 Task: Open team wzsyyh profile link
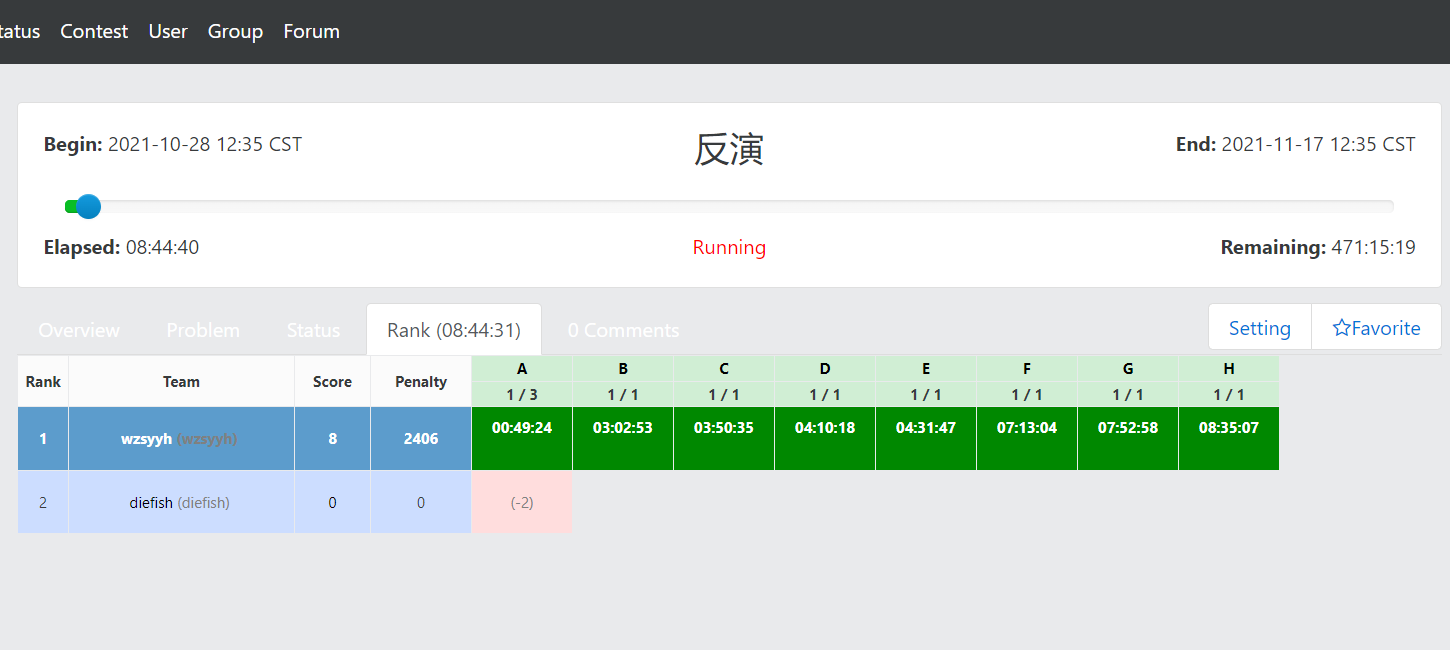tap(147, 439)
